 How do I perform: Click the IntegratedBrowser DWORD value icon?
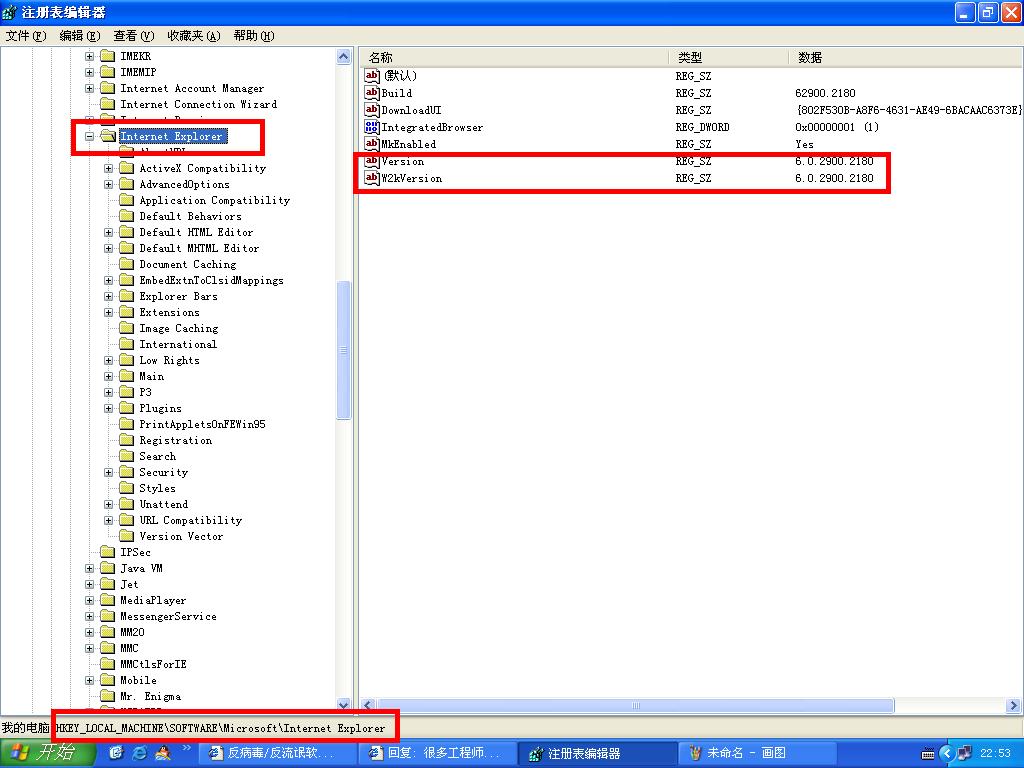372,127
